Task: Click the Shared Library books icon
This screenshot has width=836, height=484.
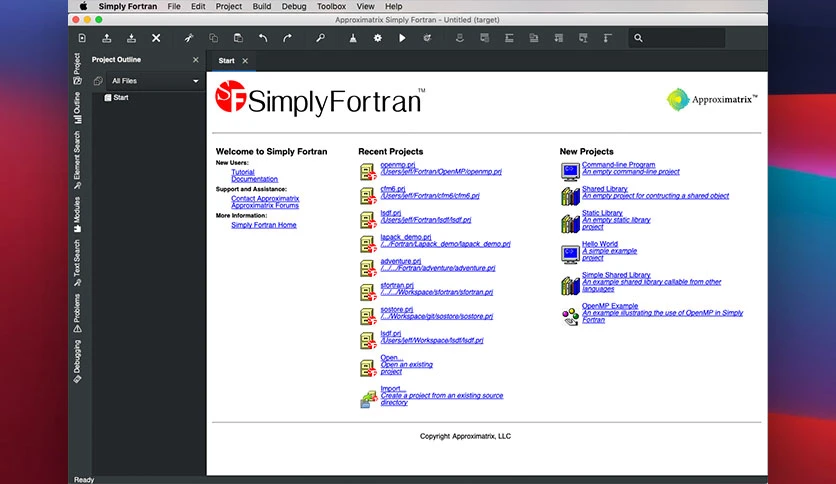Action: (570, 196)
